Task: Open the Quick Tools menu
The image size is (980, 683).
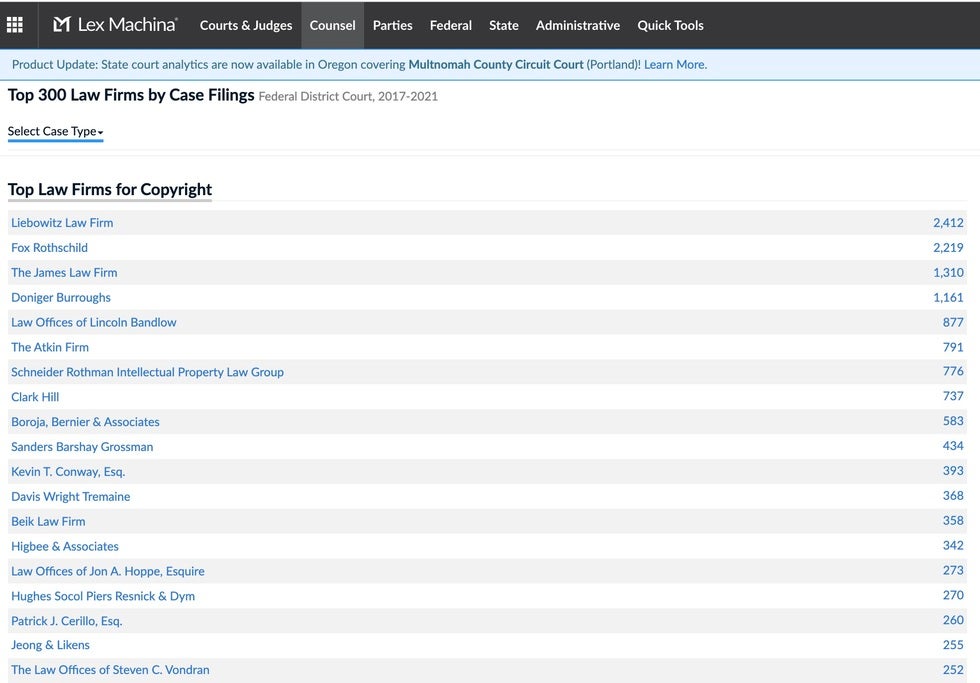Action: [x=670, y=25]
